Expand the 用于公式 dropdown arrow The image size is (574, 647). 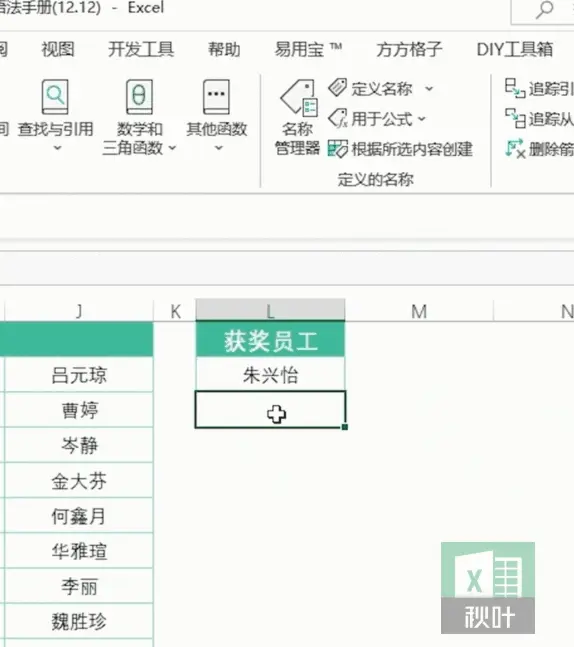421,119
